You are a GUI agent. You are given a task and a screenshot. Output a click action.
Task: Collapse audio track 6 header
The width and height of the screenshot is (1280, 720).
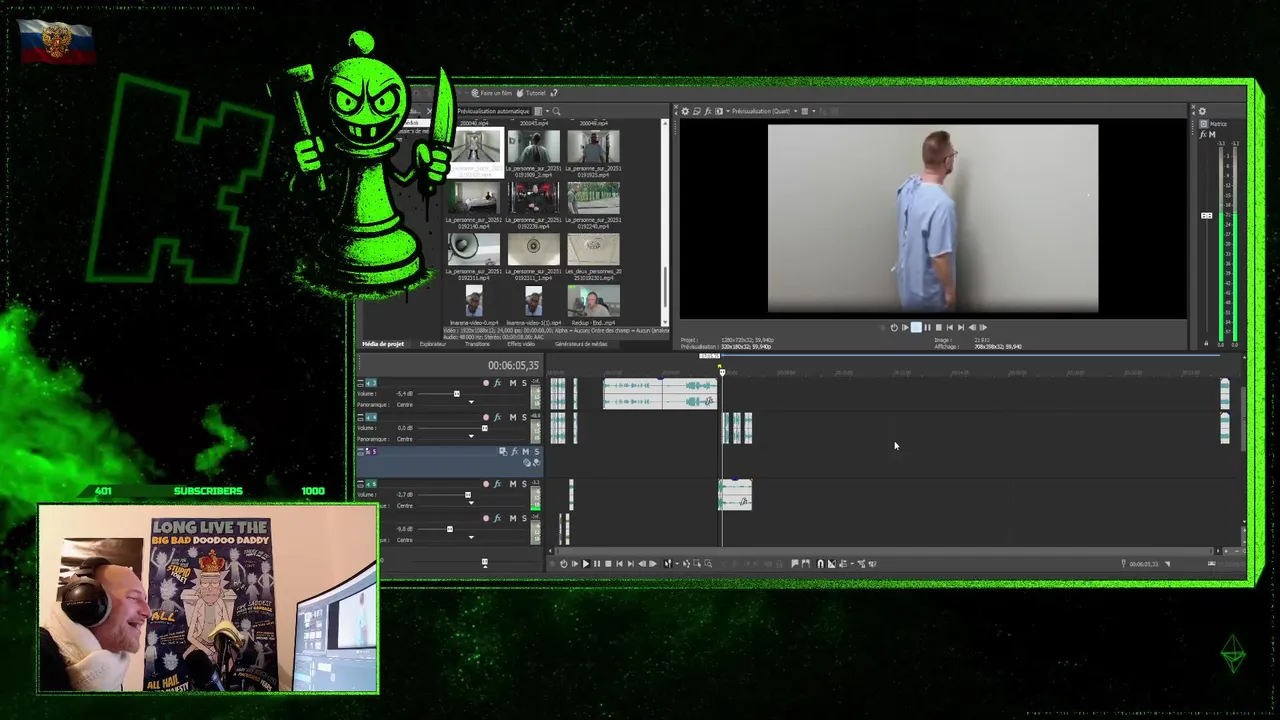(360, 484)
